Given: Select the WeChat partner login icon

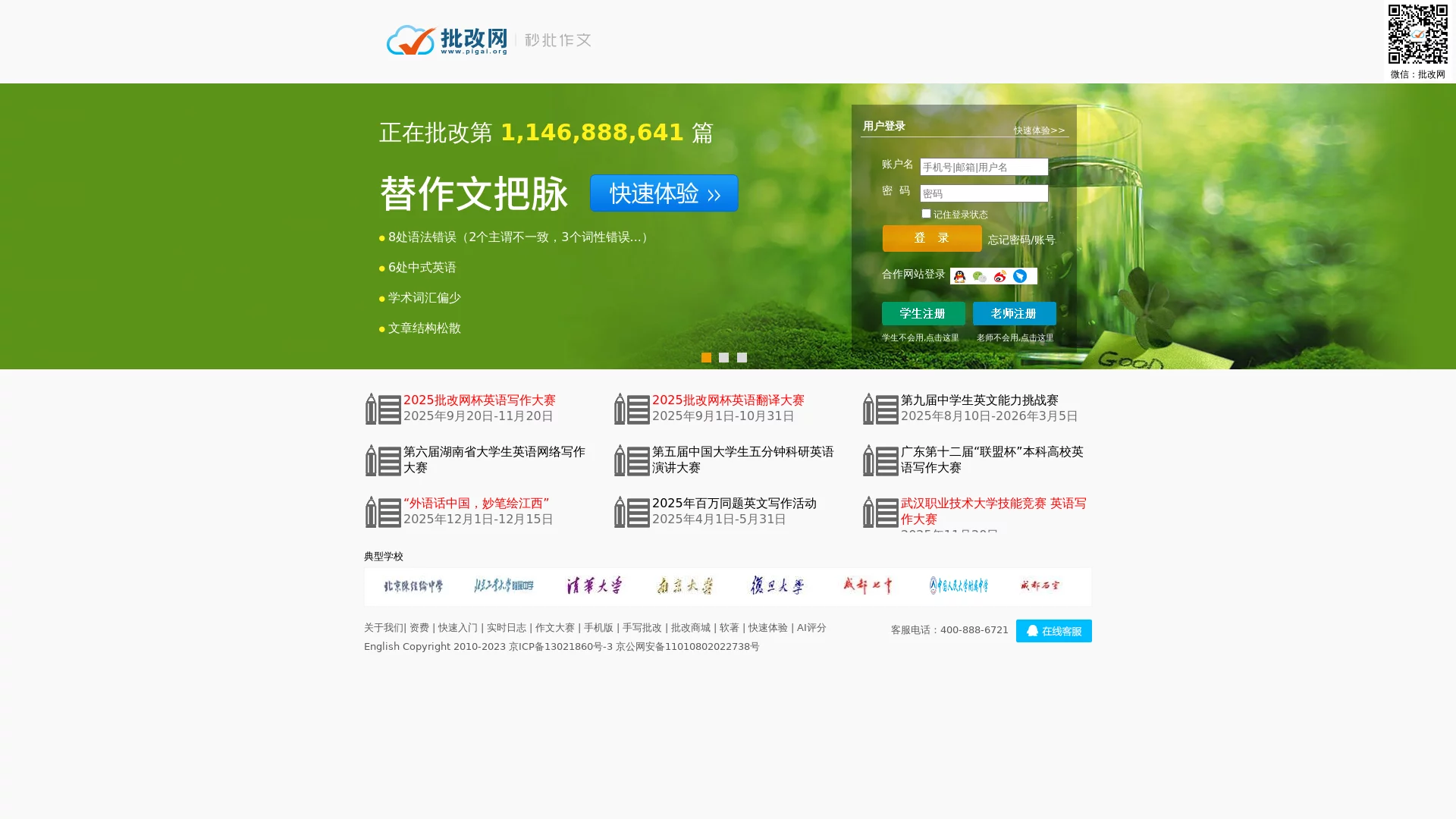Looking at the screenshot, I should point(978,277).
